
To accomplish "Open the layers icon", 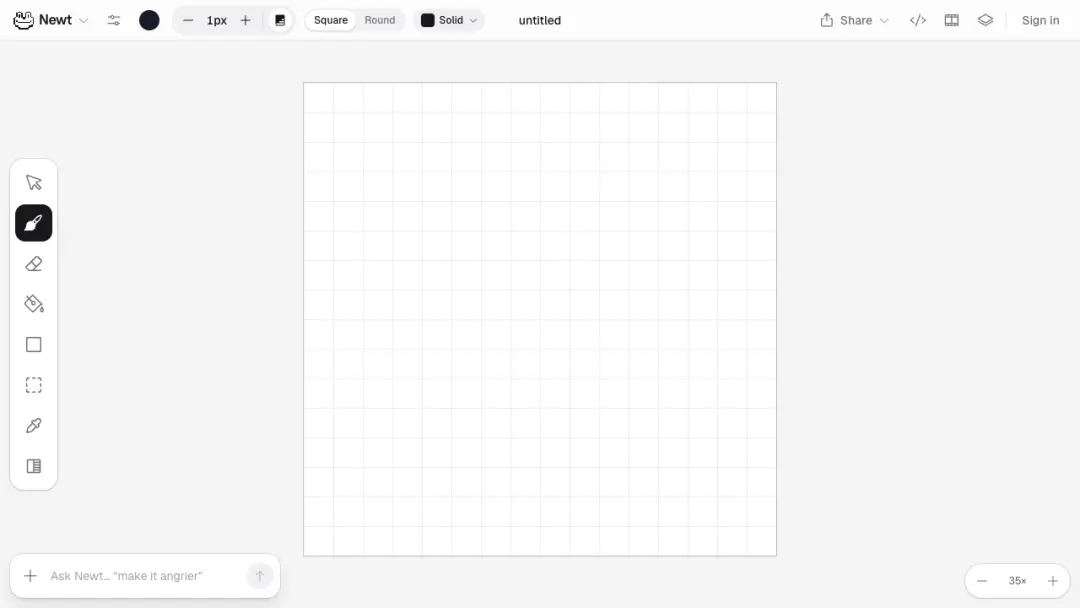I will pos(985,21).
